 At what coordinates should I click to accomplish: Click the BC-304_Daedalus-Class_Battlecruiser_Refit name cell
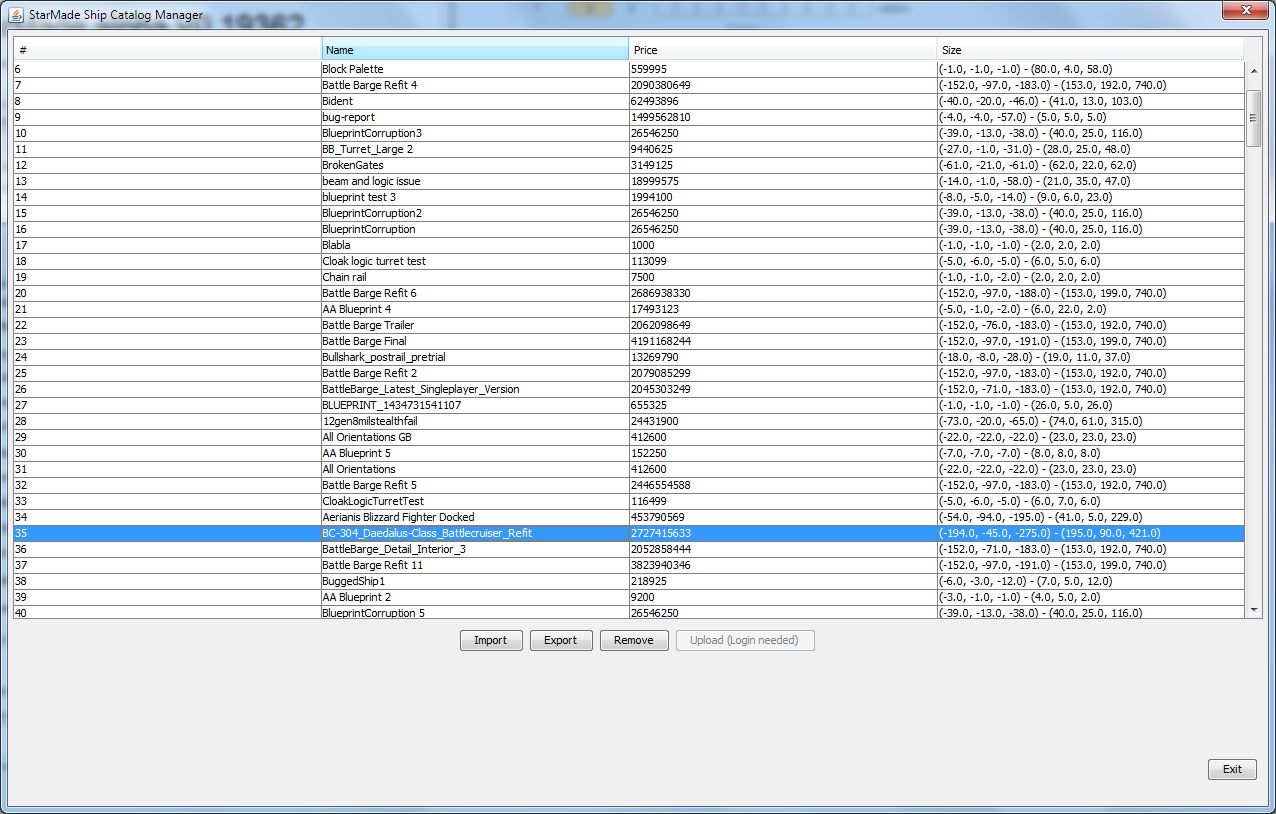[427, 533]
